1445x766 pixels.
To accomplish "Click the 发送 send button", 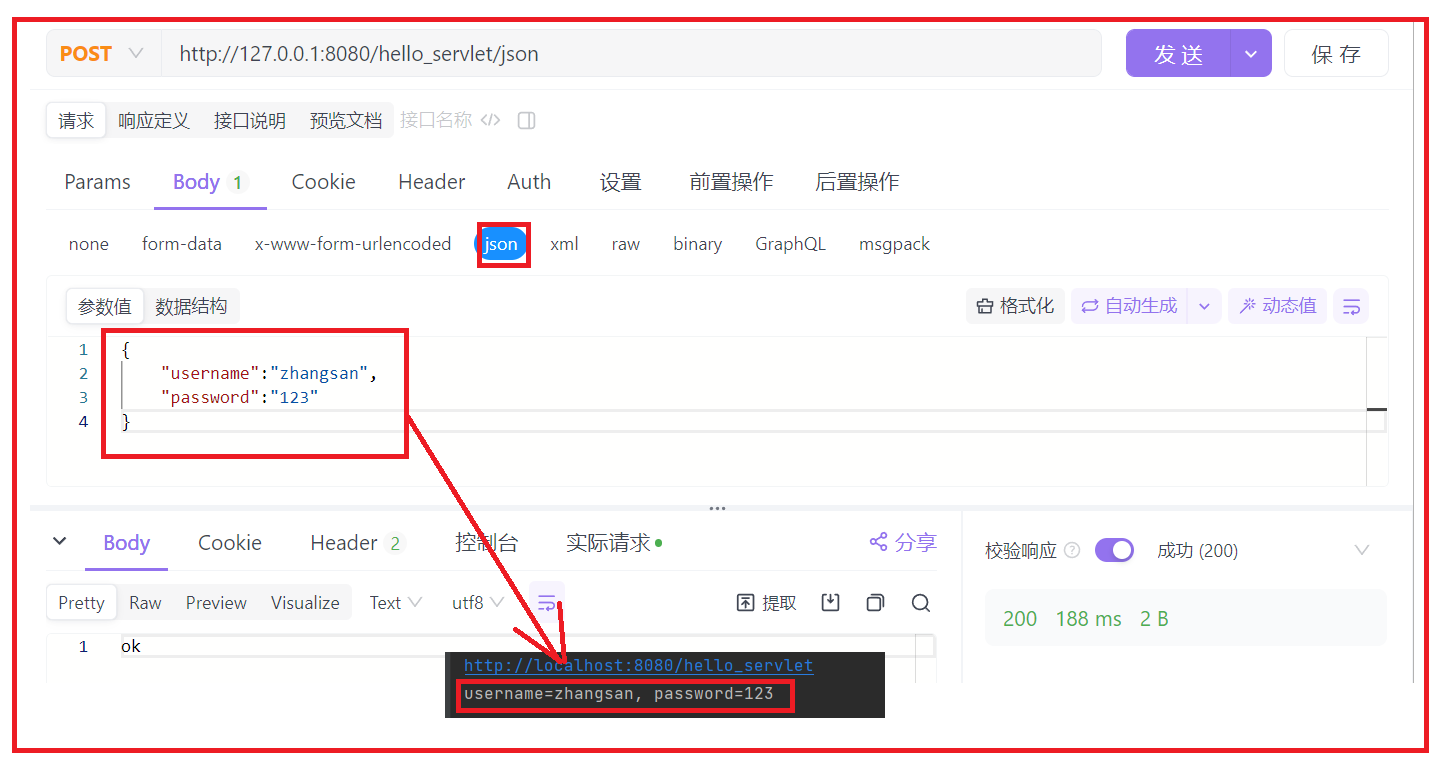I will click(1178, 54).
